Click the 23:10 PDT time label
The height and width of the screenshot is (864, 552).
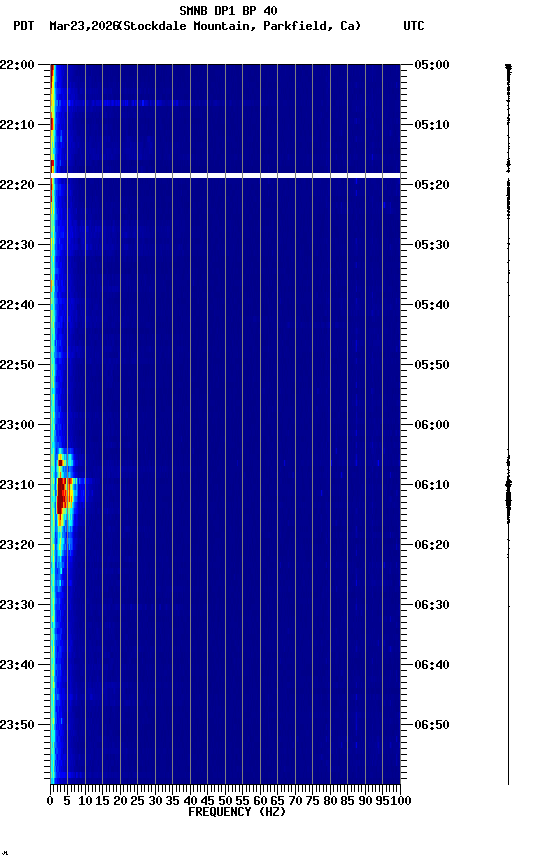click(17, 485)
